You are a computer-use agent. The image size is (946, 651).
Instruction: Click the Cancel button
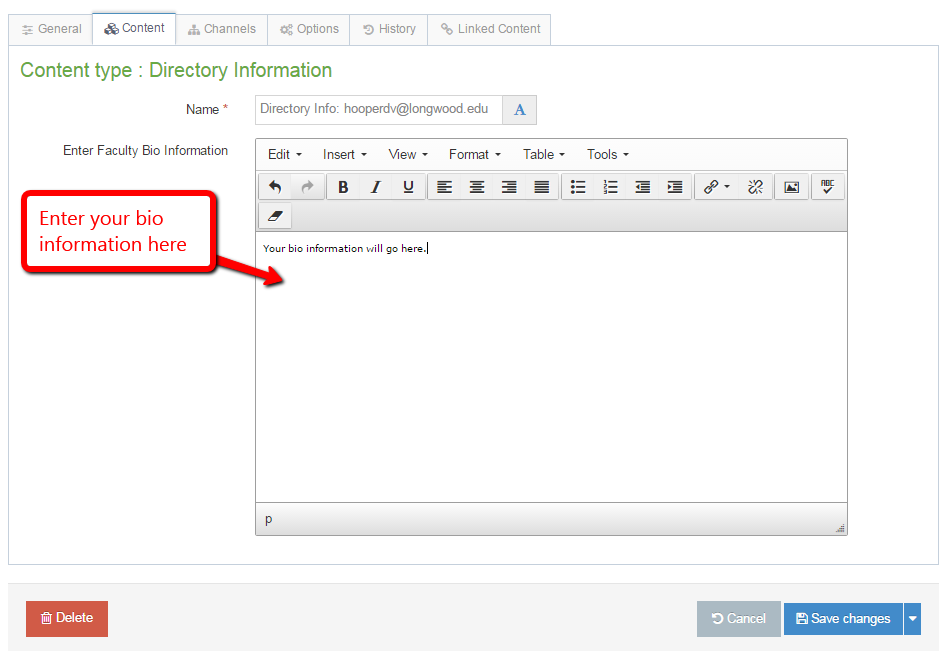[x=738, y=618]
